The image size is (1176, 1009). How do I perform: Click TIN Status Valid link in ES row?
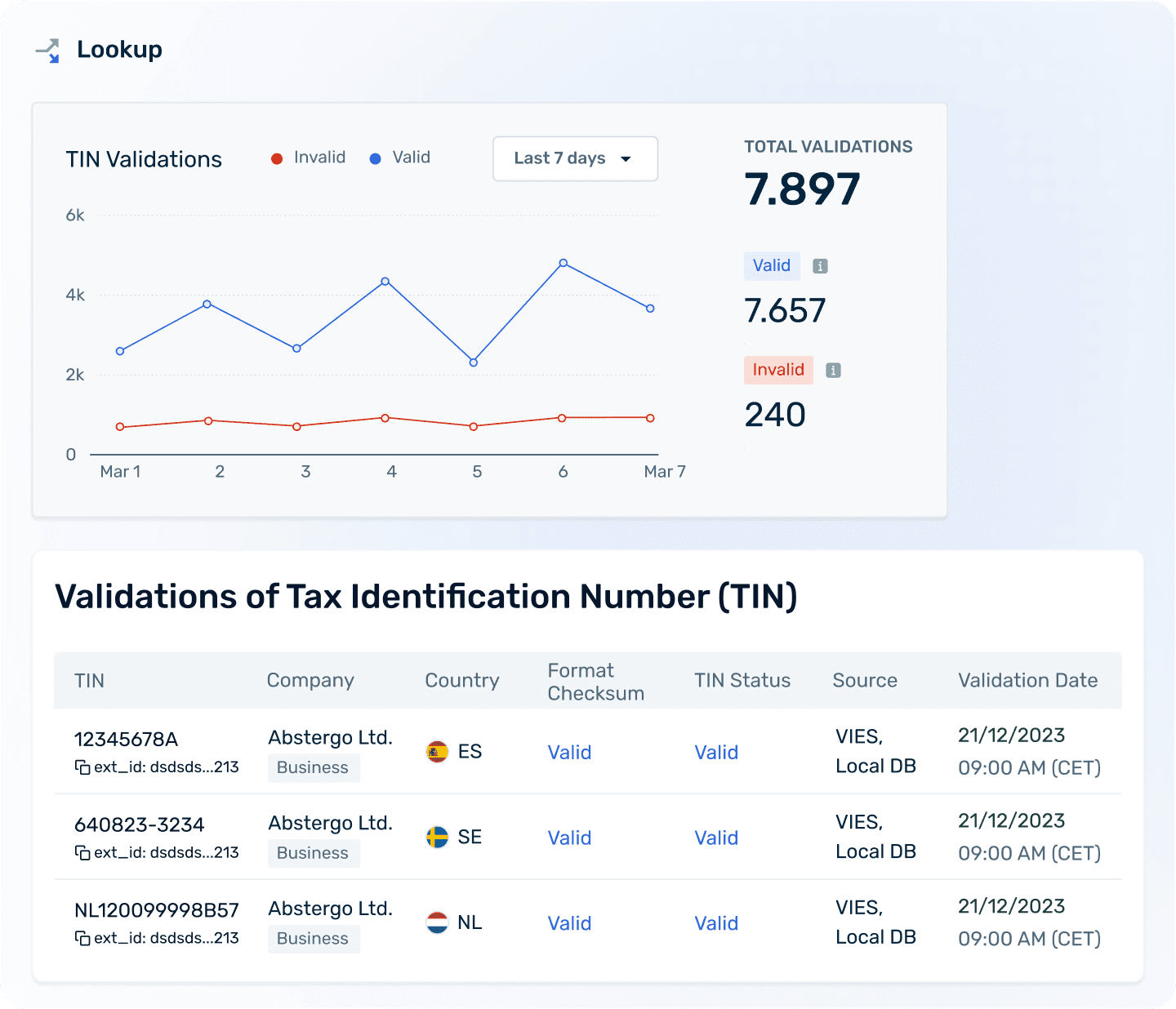pos(716,753)
